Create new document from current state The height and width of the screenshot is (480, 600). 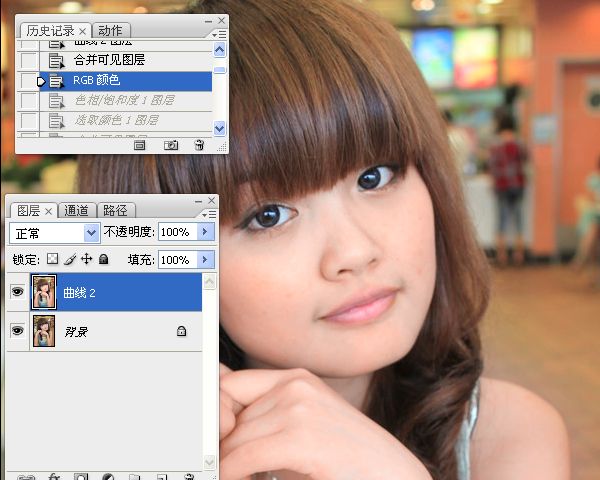point(140,145)
